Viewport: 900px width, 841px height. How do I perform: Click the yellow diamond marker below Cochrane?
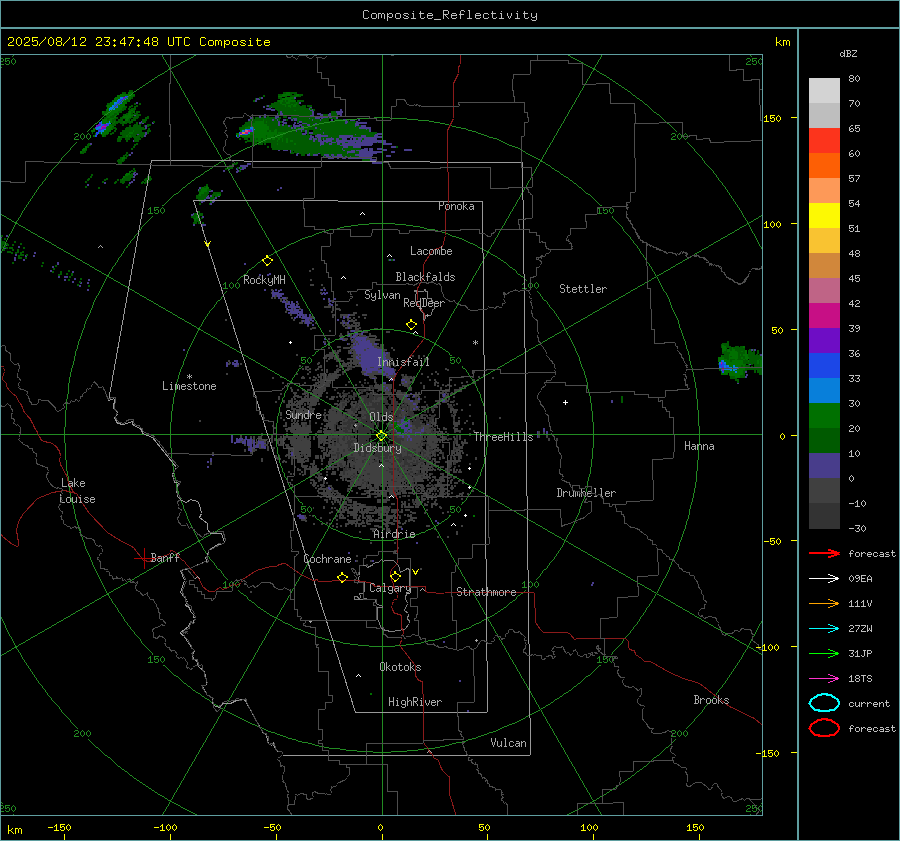[342, 578]
